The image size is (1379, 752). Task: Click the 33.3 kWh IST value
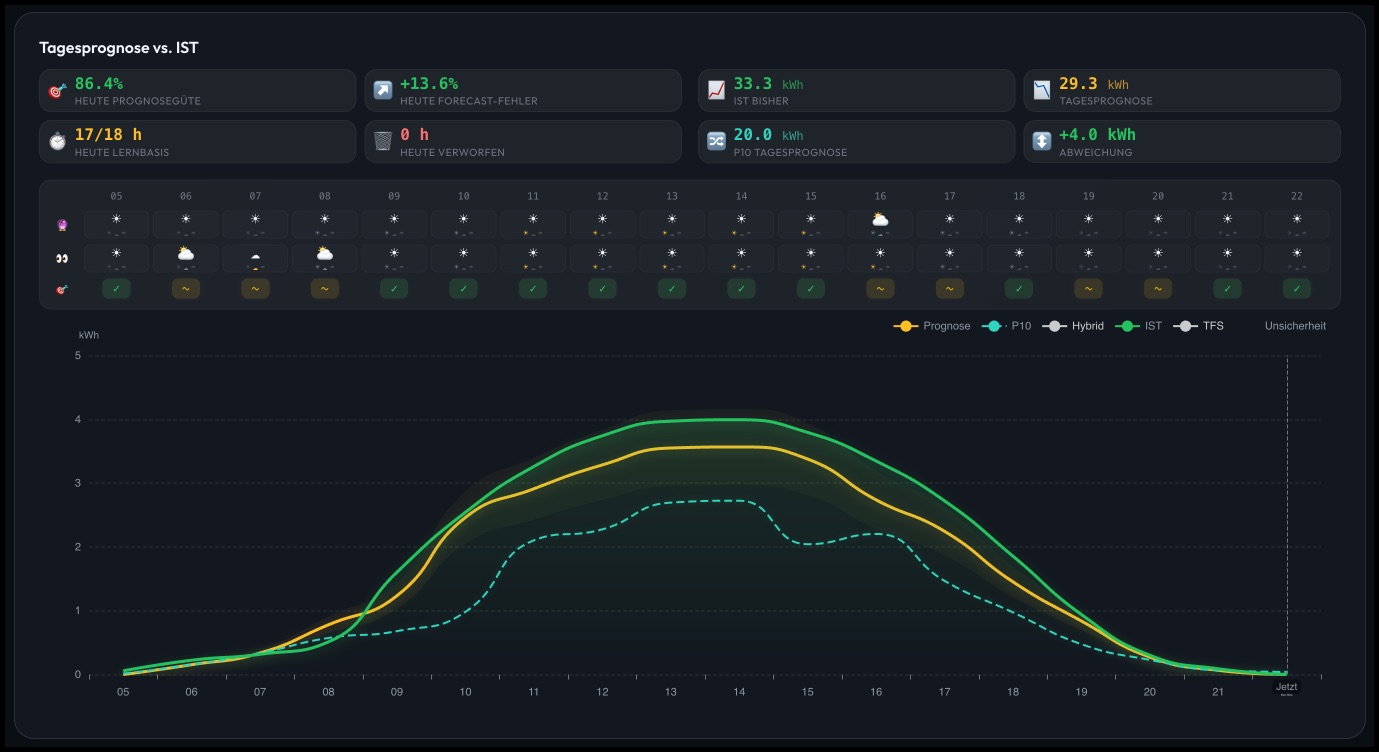click(x=768, y=84)
